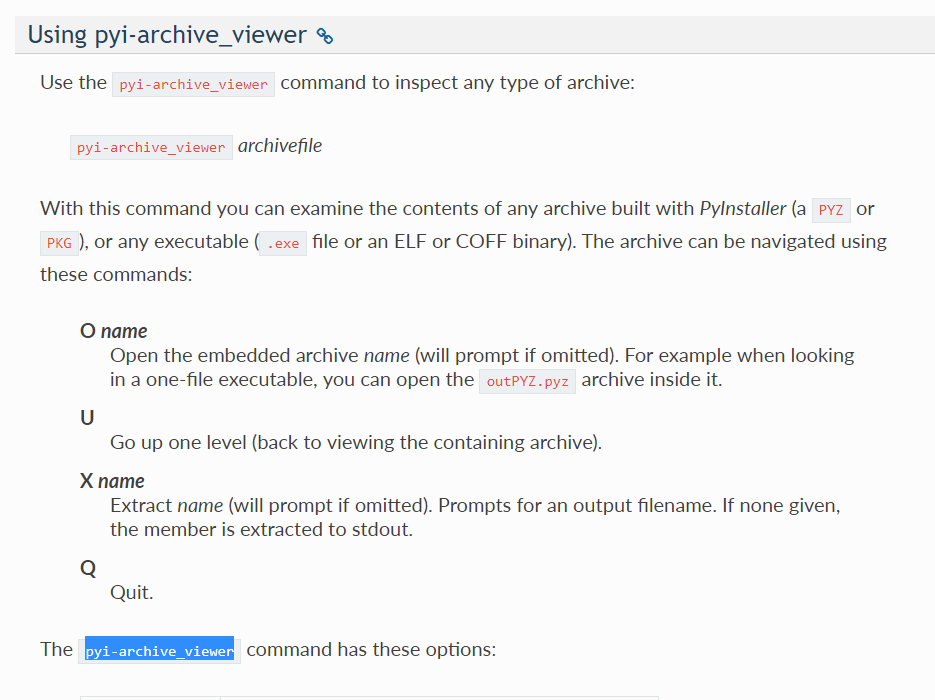Click the highlighted pyi-archive_viewer selection

[159, 651]
